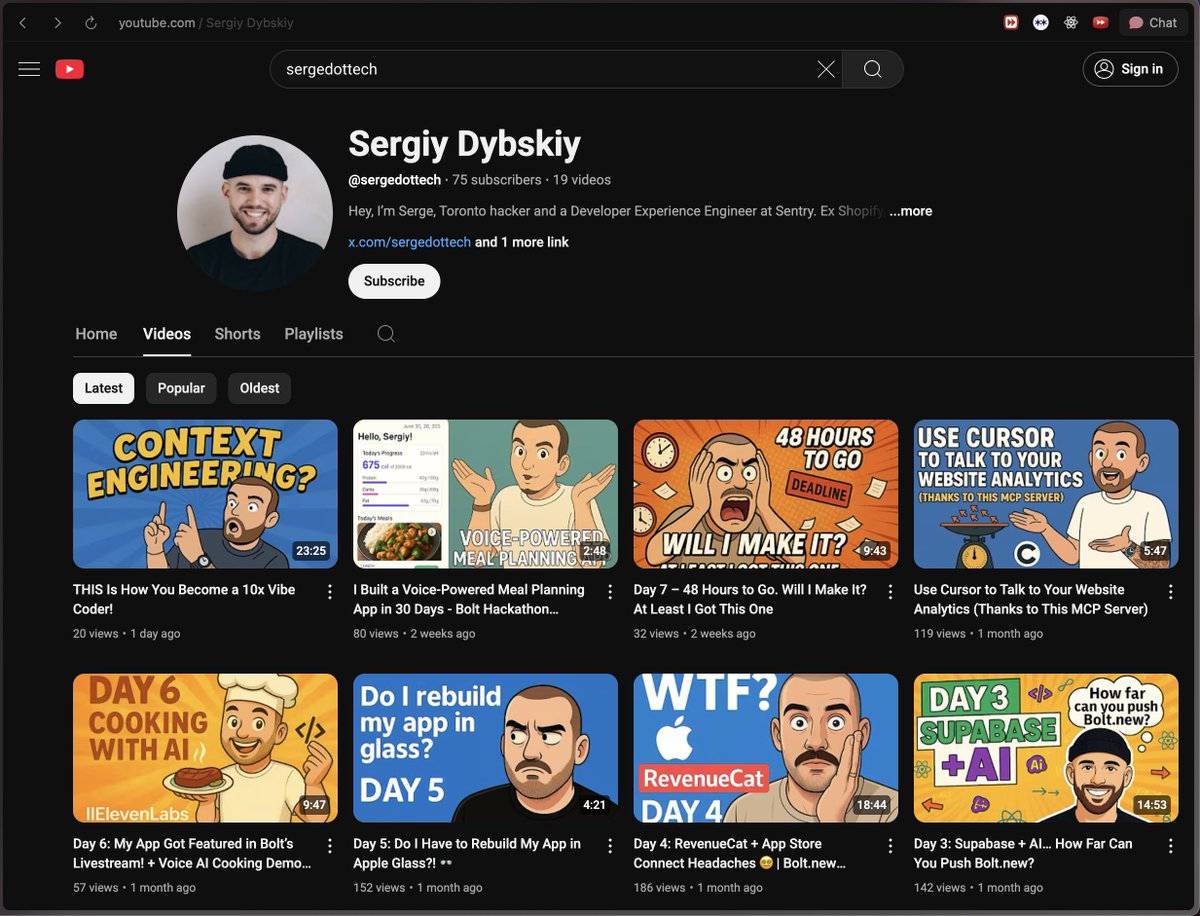Search within channel using the magnifier icon
Viewport: 1200px width, 916px height.
point(386,334)
